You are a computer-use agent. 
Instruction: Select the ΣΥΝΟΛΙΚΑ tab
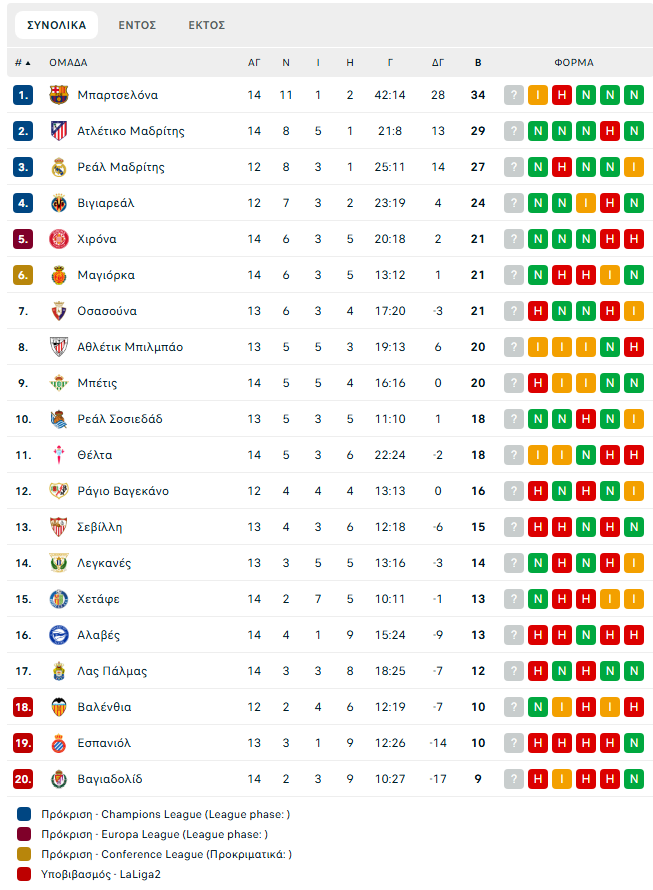[57, 25]
